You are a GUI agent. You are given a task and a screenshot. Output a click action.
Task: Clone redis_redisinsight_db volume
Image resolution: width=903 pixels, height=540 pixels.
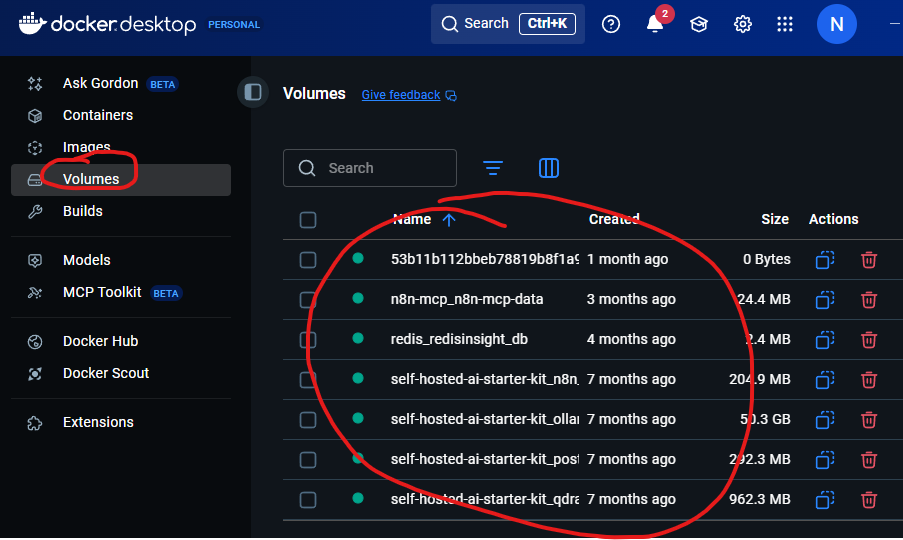point(825,340)
